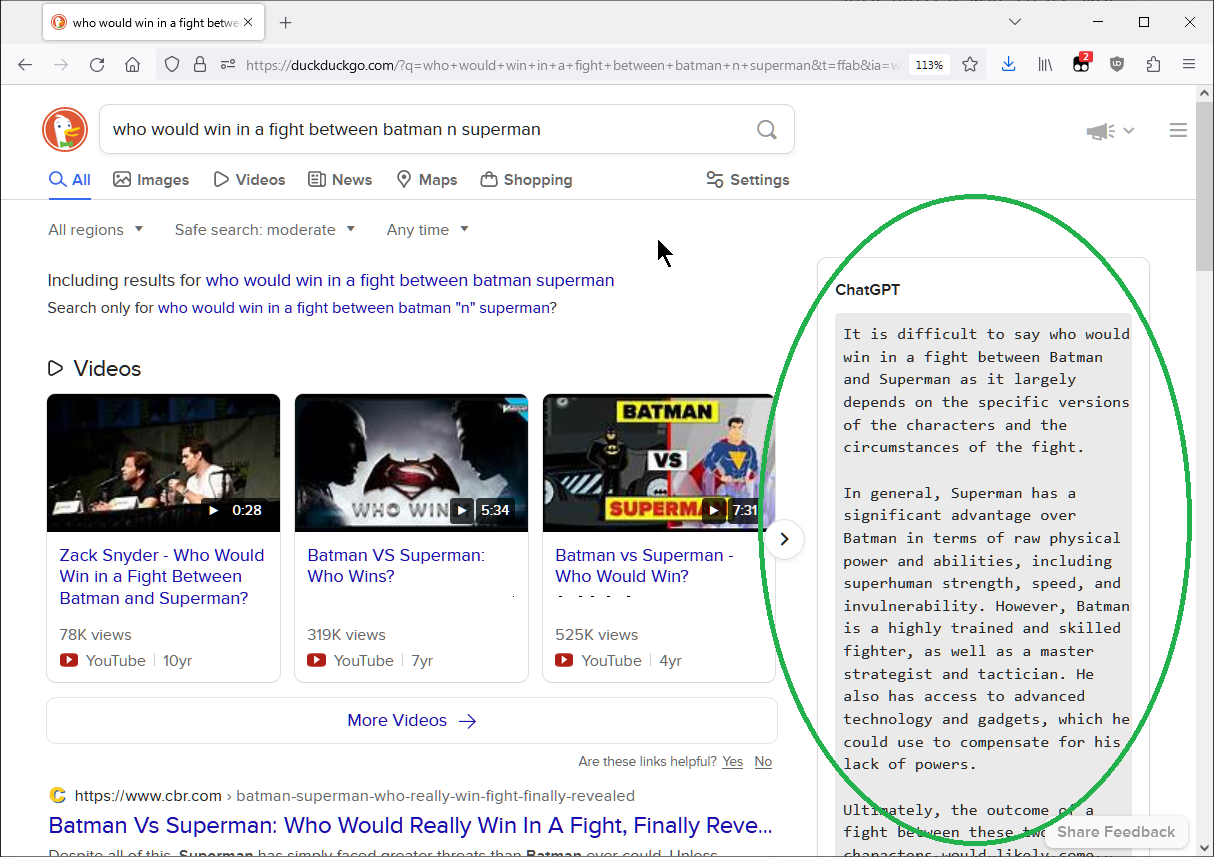Image resolution: width=1214 pixels, height=857 pixels.
Task: Open the tracking protection shield icon
Action: tap(172, 64)
